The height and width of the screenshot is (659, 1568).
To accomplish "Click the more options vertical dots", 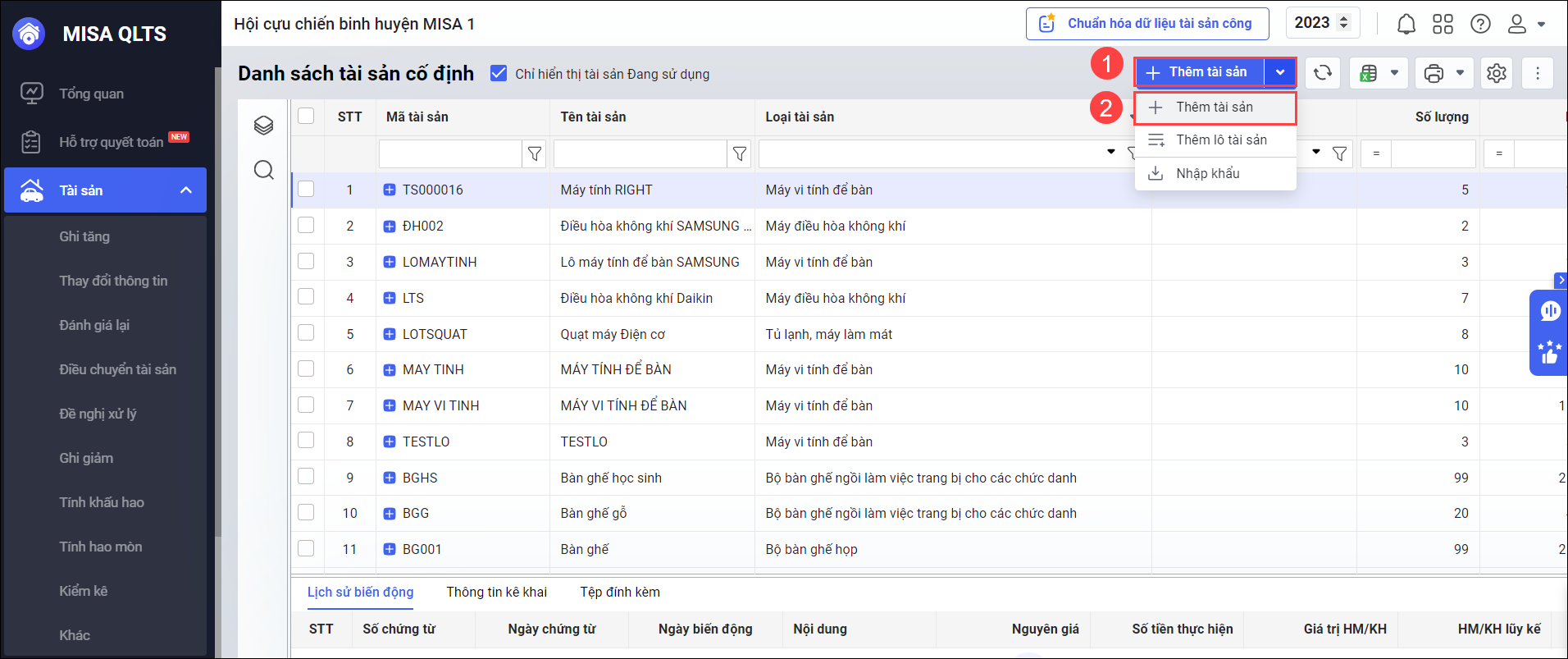I will click(1537, 73).
